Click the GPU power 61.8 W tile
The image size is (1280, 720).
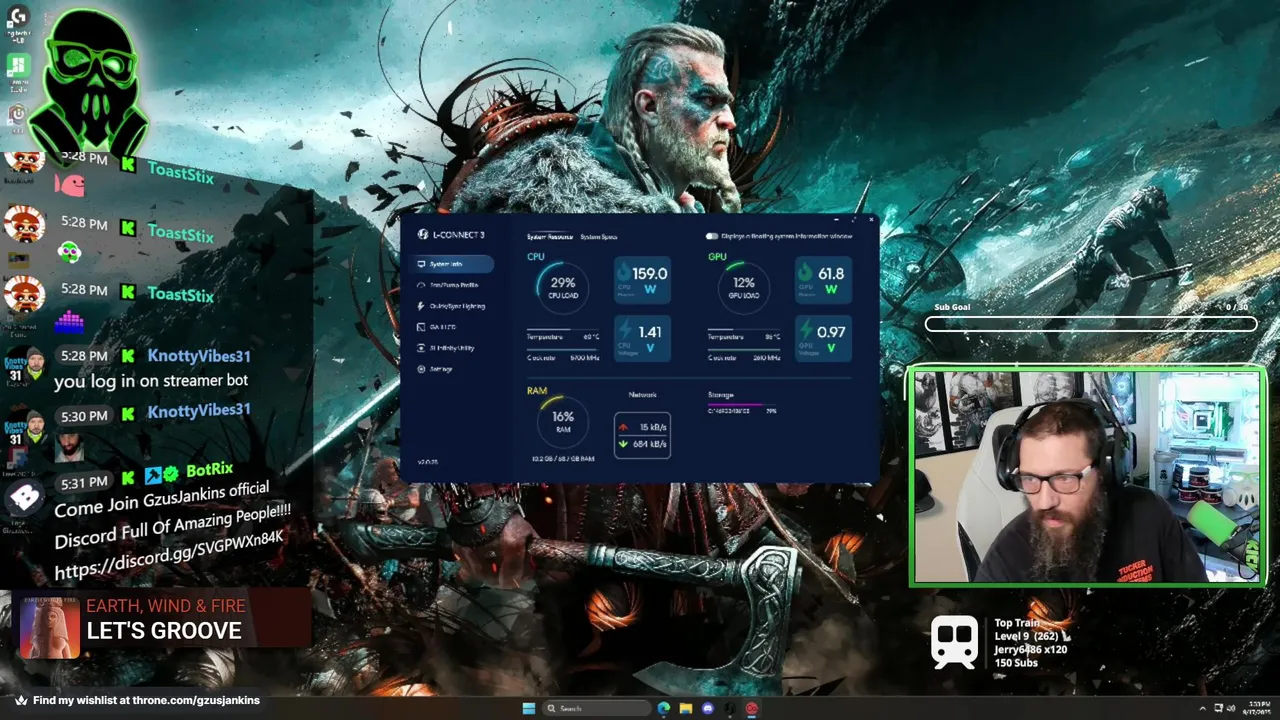823,280
